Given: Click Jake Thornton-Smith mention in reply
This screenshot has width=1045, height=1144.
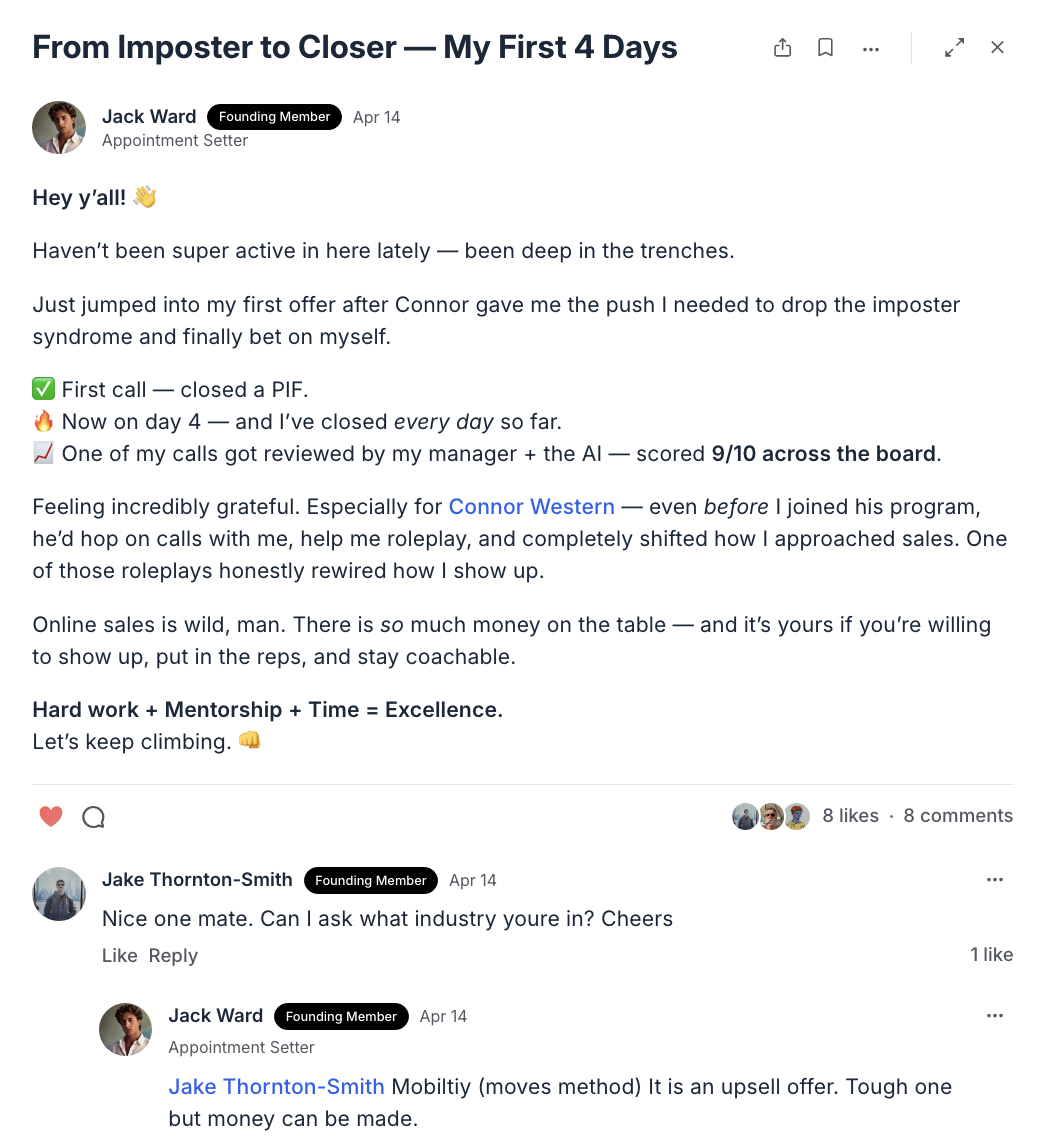Looking at the screenshot, I should pyautogui.click(x=277, y=1086).
